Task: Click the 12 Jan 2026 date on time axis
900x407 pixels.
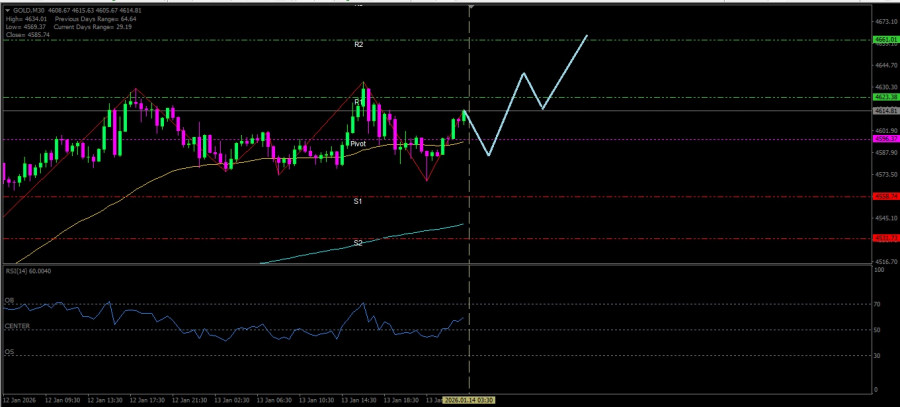Action: tap(20, 399)
